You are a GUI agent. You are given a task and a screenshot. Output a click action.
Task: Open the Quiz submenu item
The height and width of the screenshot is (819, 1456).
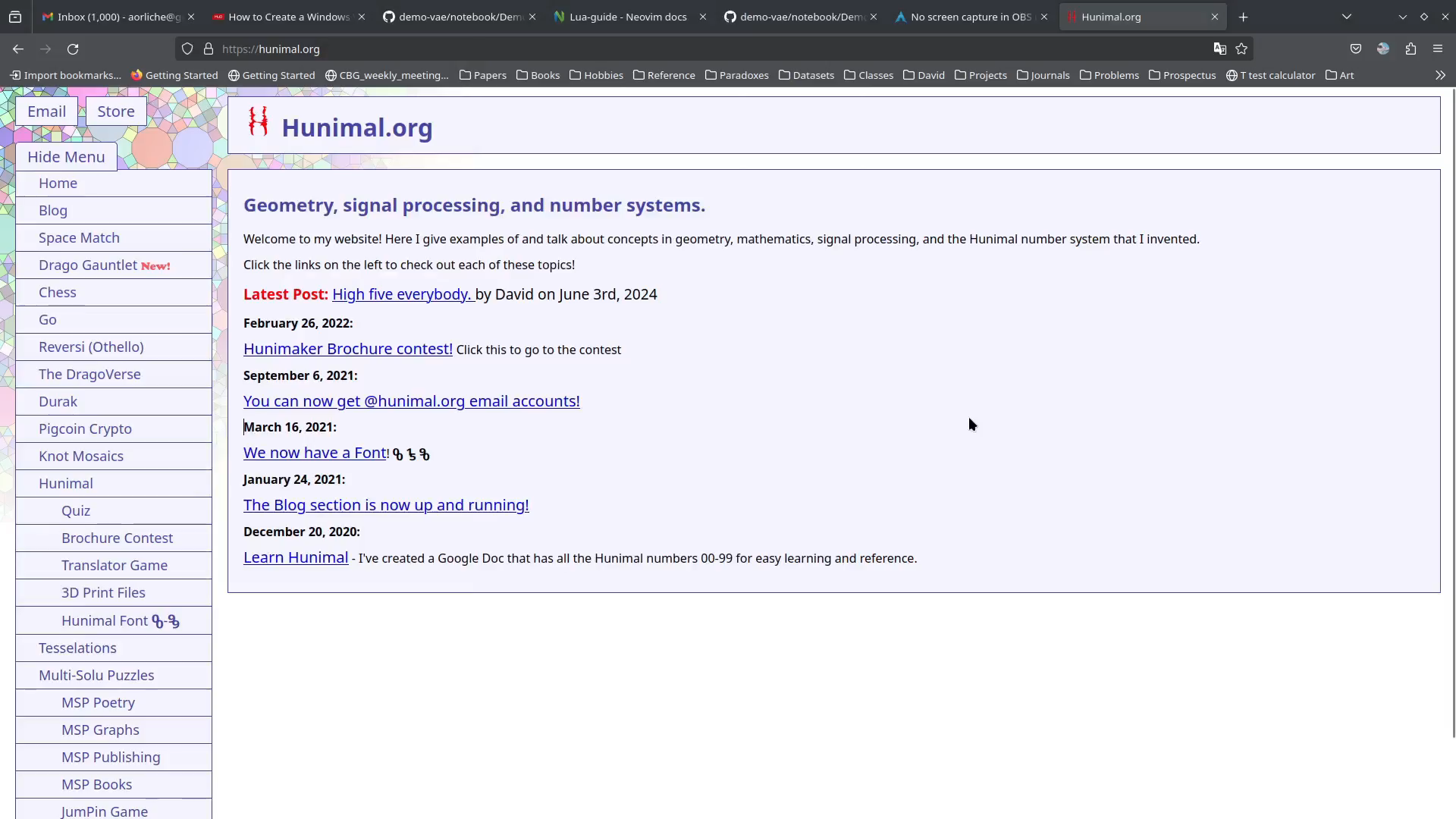coord(114,511)
